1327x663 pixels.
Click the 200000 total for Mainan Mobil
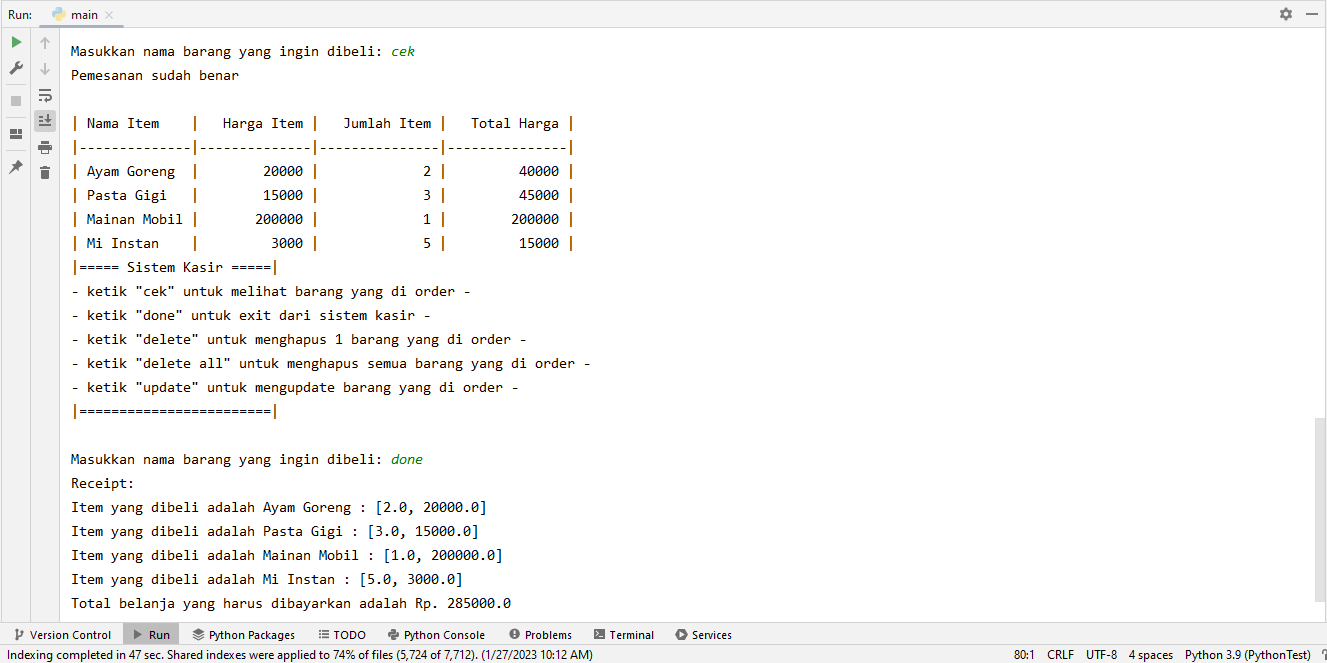[x=535, y=220]
